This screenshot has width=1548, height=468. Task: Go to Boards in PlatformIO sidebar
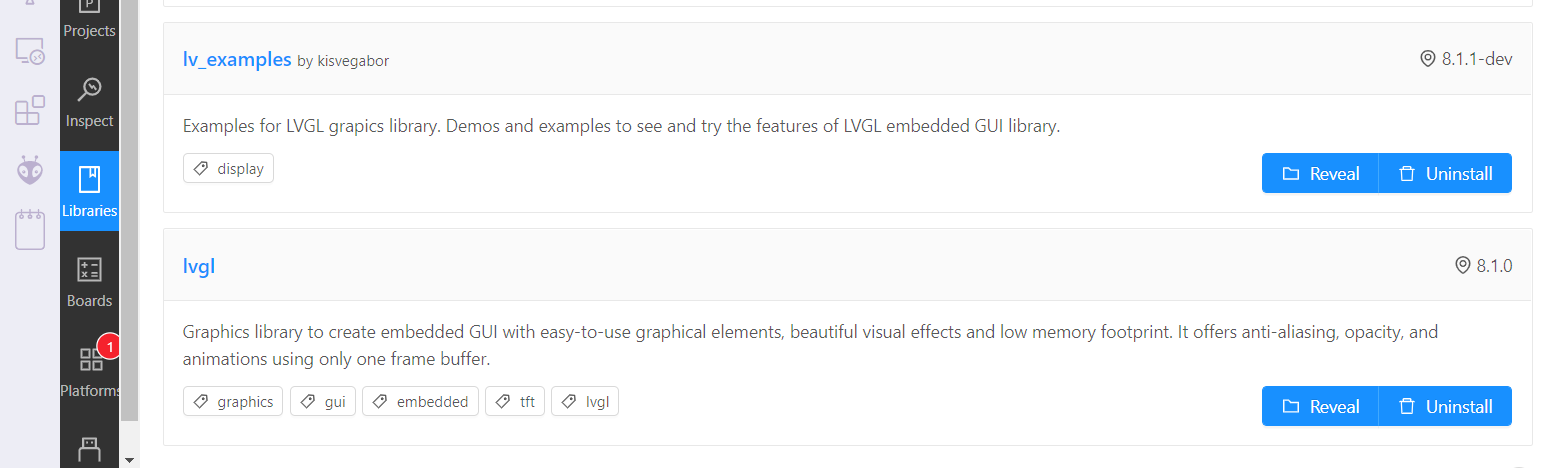[89, 282]
